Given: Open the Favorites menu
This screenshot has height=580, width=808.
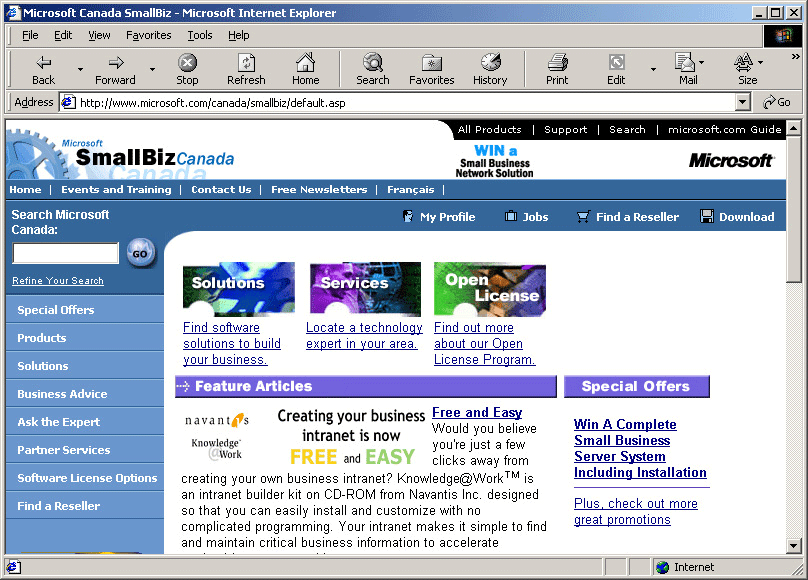Looking at the screenshot, I should click(148, 35).
